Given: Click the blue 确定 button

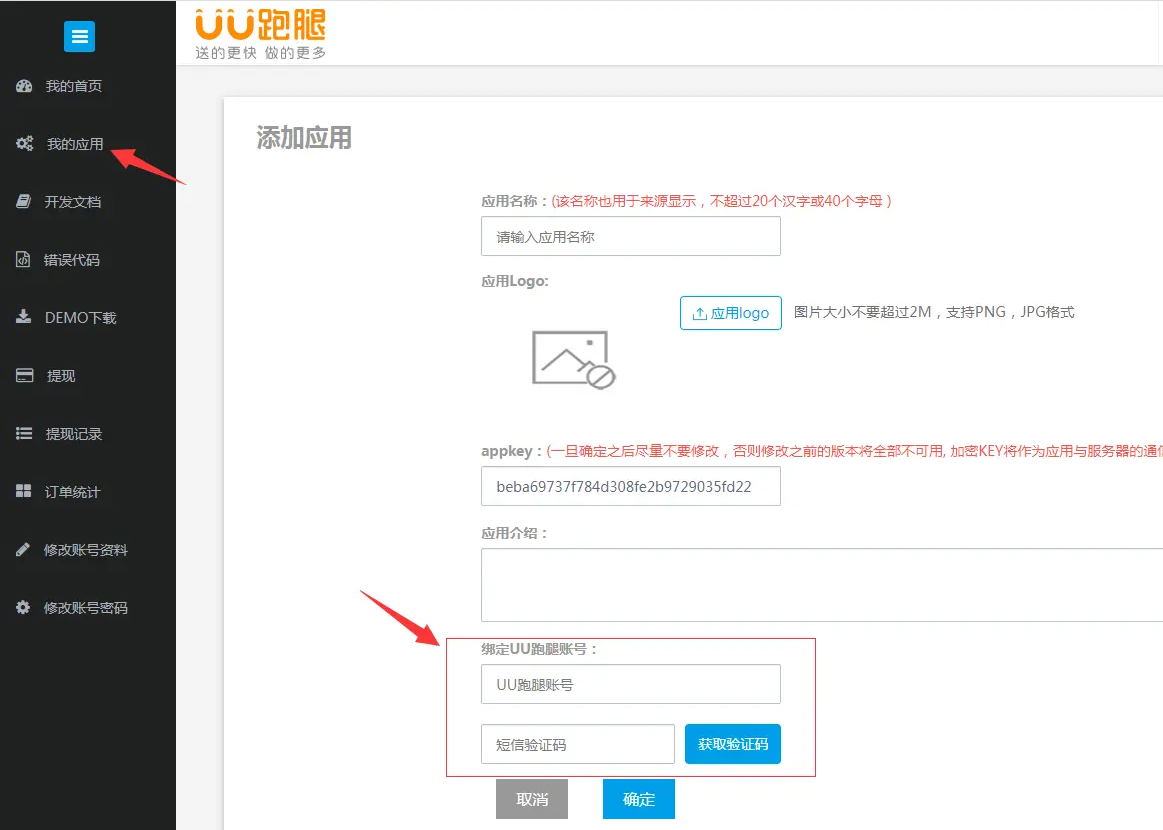Looking at the screenshot, I should tap(639, 799).
